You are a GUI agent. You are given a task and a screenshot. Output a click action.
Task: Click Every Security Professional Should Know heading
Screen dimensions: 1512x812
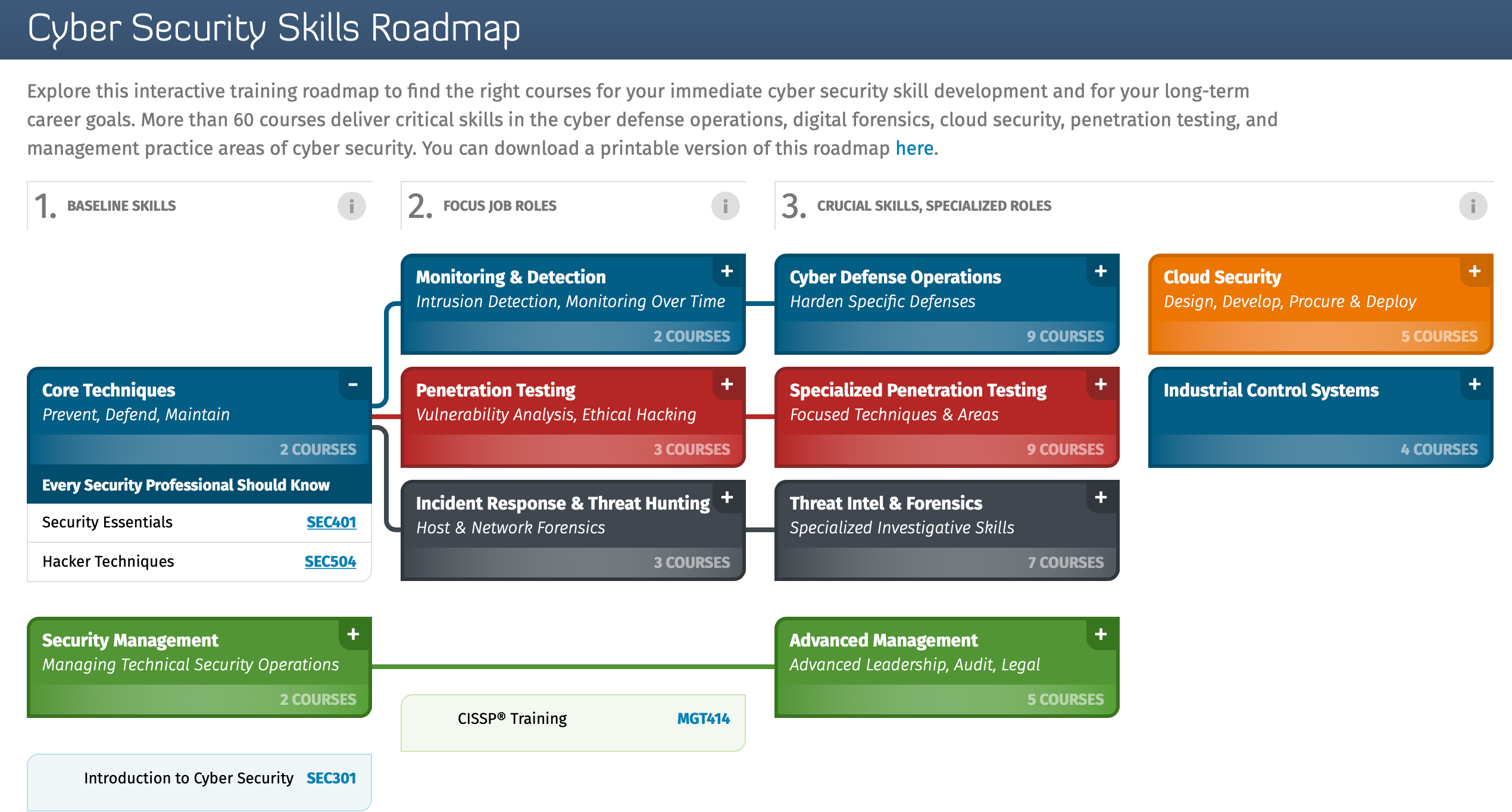pyautogui.click(x=186, y=485)
